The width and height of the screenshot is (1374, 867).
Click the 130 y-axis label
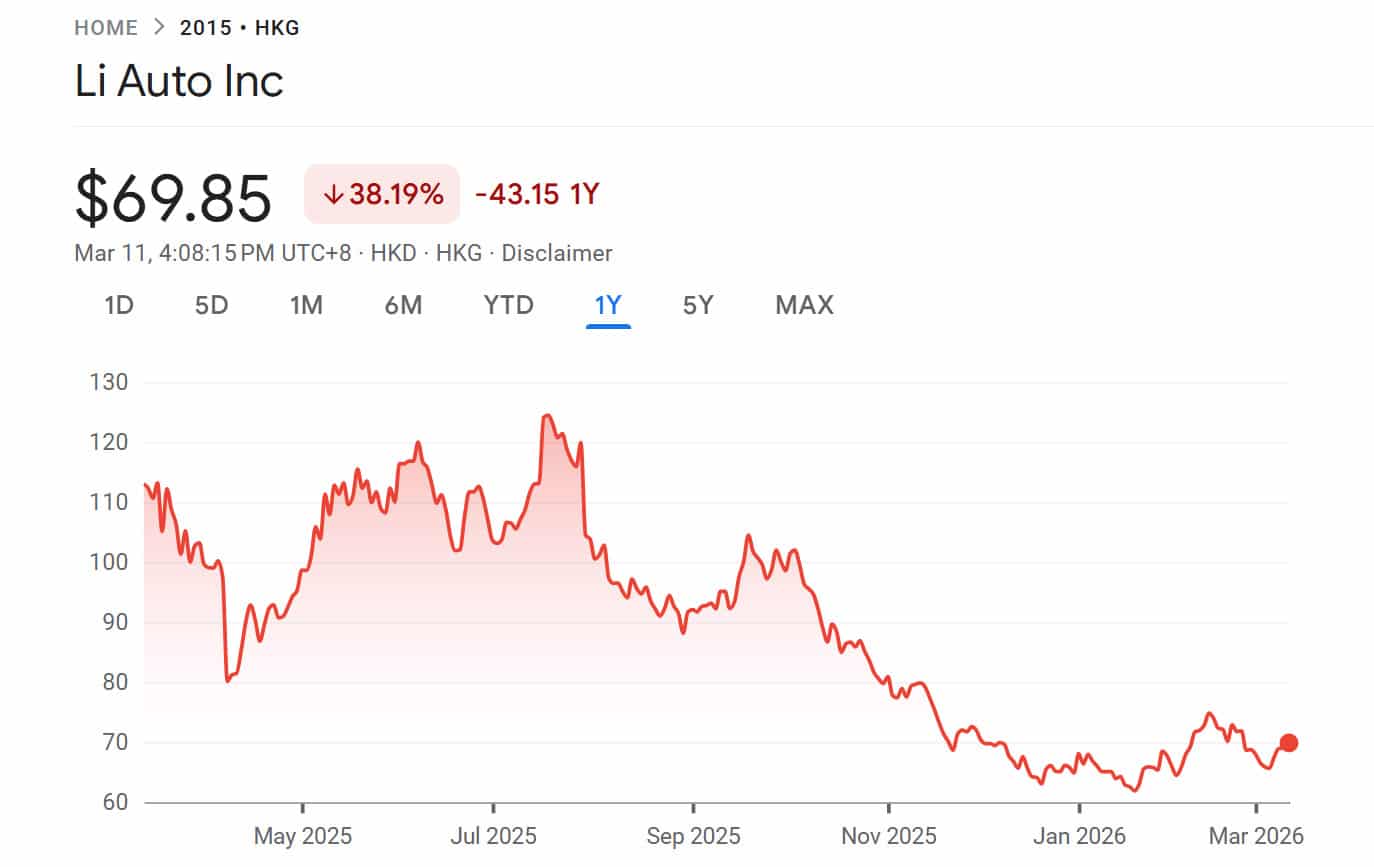[x=108, y=381]
